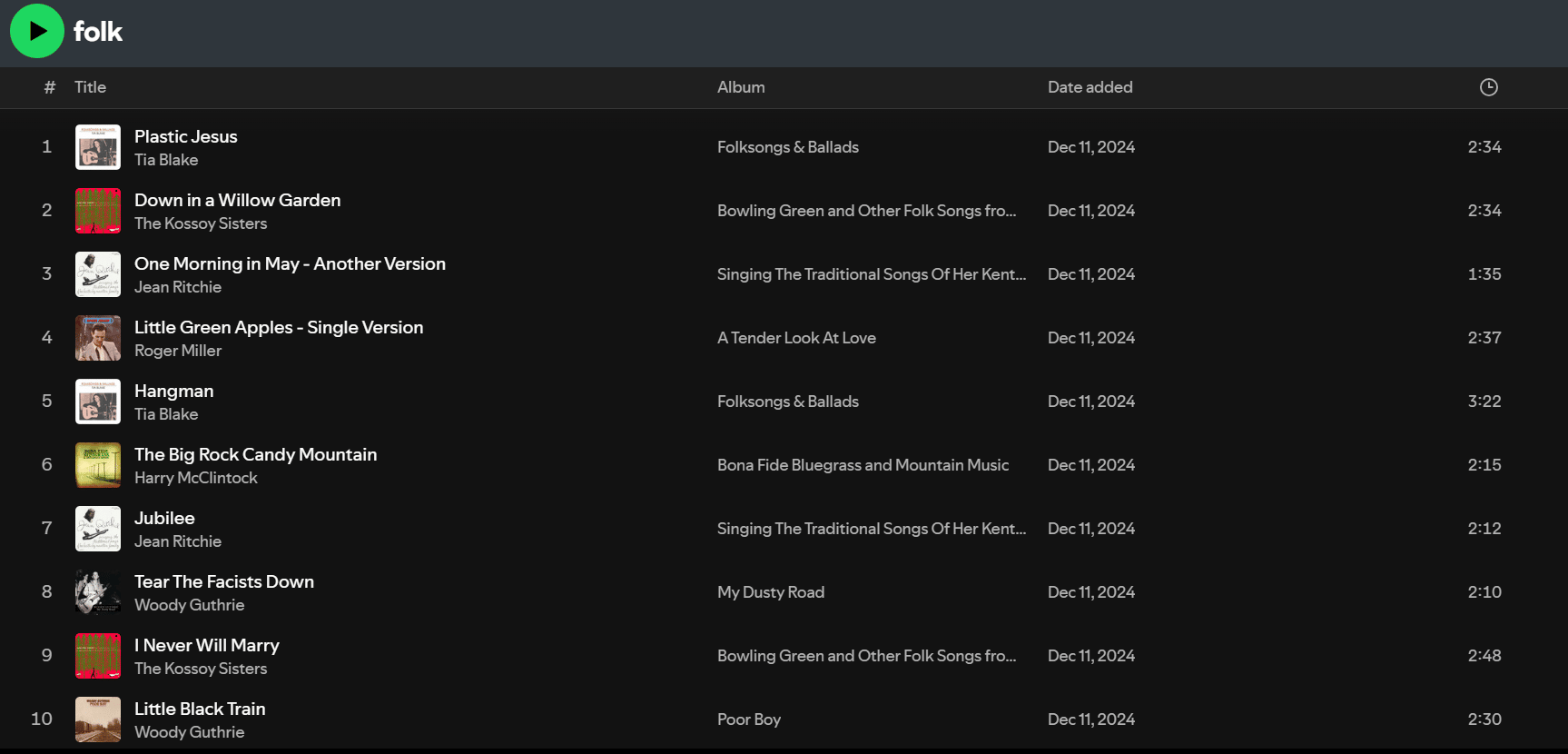Open Folksongs & Ballads album in Hangman row

[x=788, y=402]
